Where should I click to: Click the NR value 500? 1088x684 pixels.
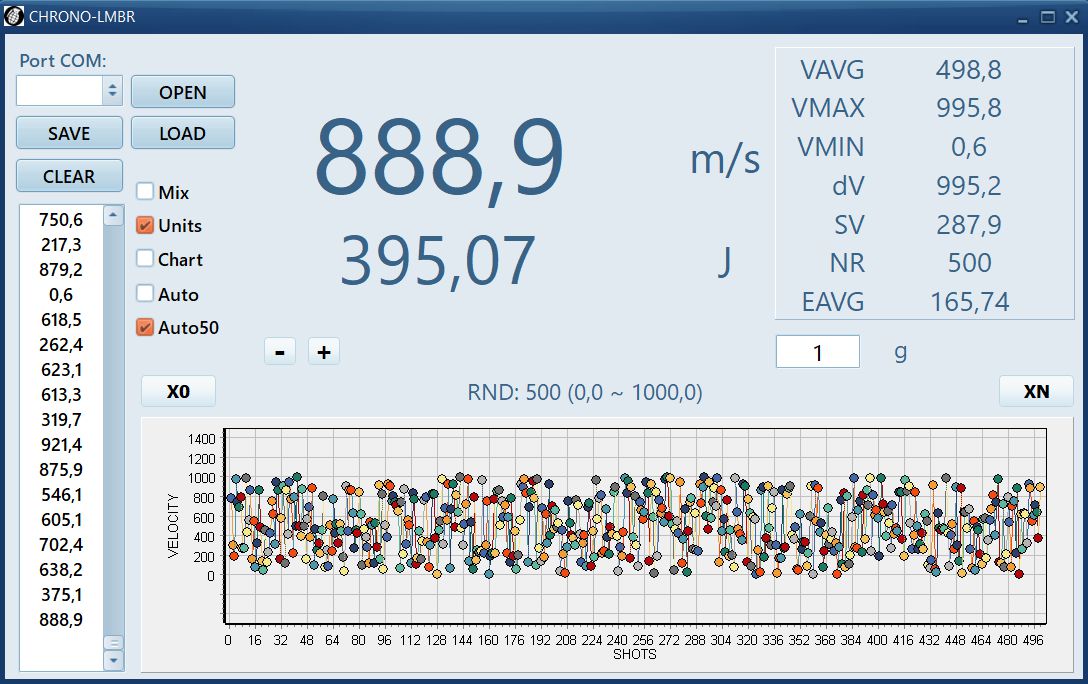tap(969, 262)
